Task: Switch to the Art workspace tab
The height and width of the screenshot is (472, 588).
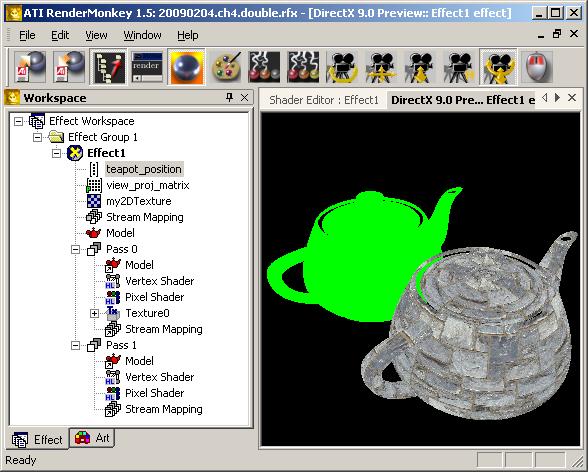Action: [92, 438]
